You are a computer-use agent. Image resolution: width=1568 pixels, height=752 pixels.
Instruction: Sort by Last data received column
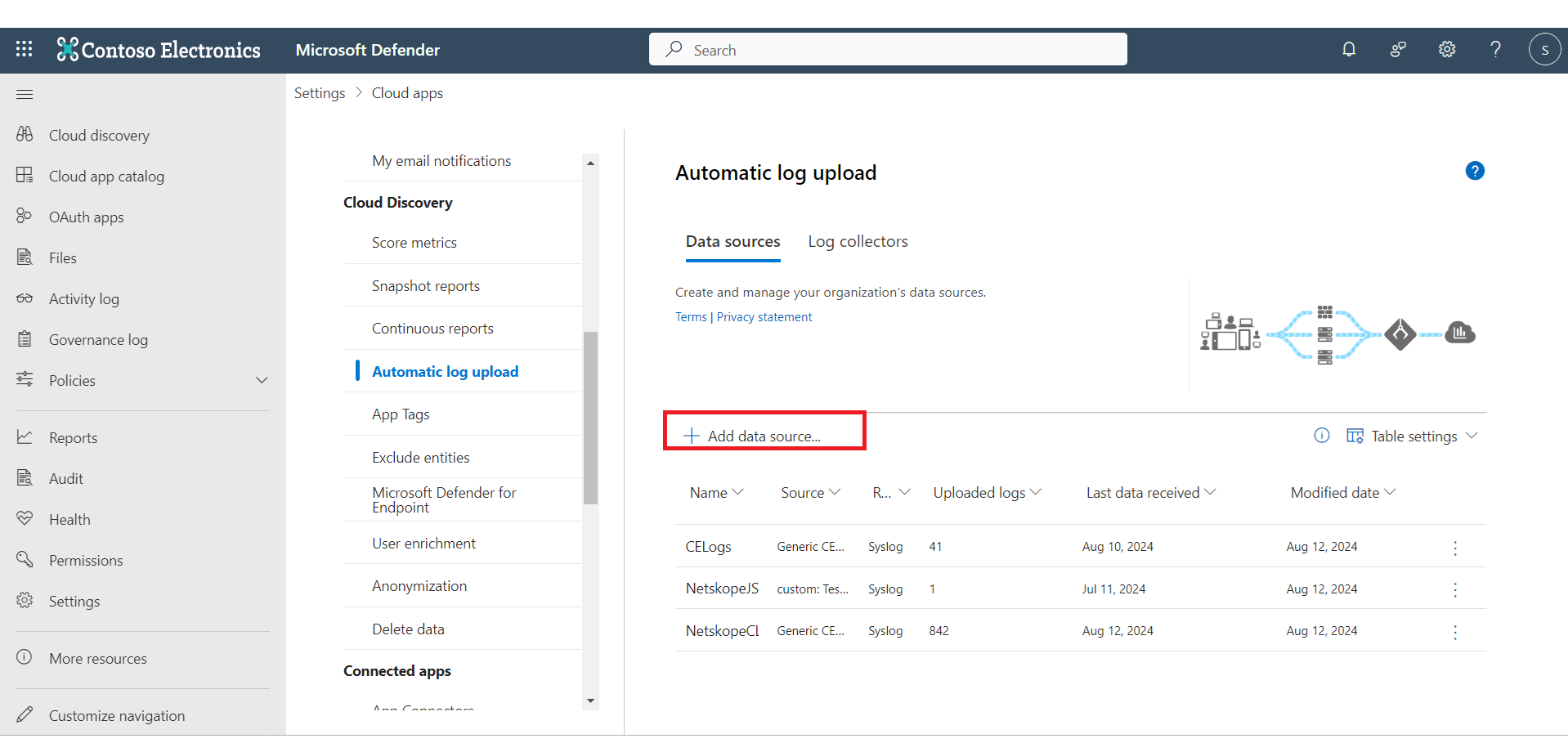(1150, 493)
